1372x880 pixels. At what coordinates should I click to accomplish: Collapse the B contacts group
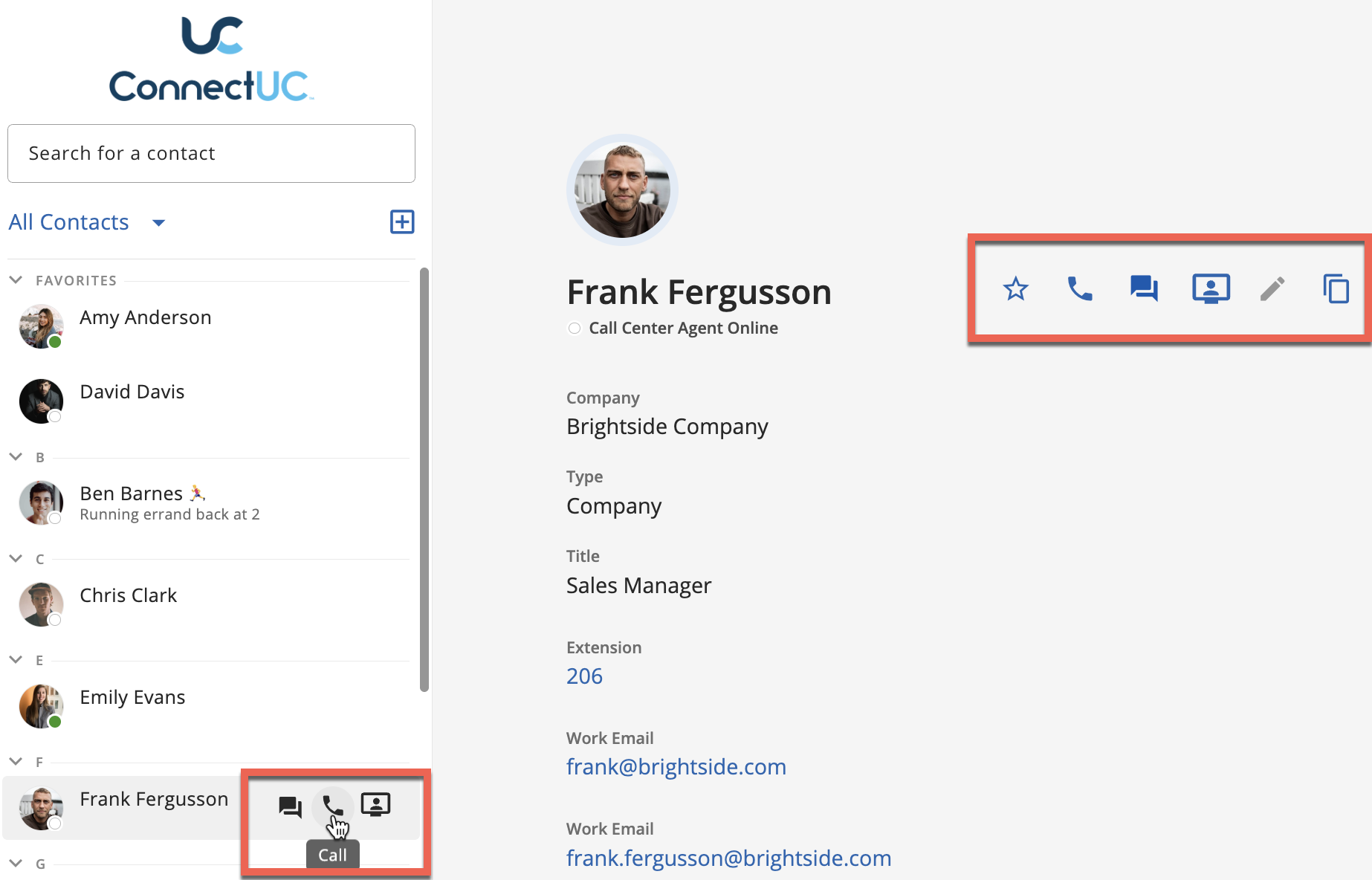coord(16,456)
